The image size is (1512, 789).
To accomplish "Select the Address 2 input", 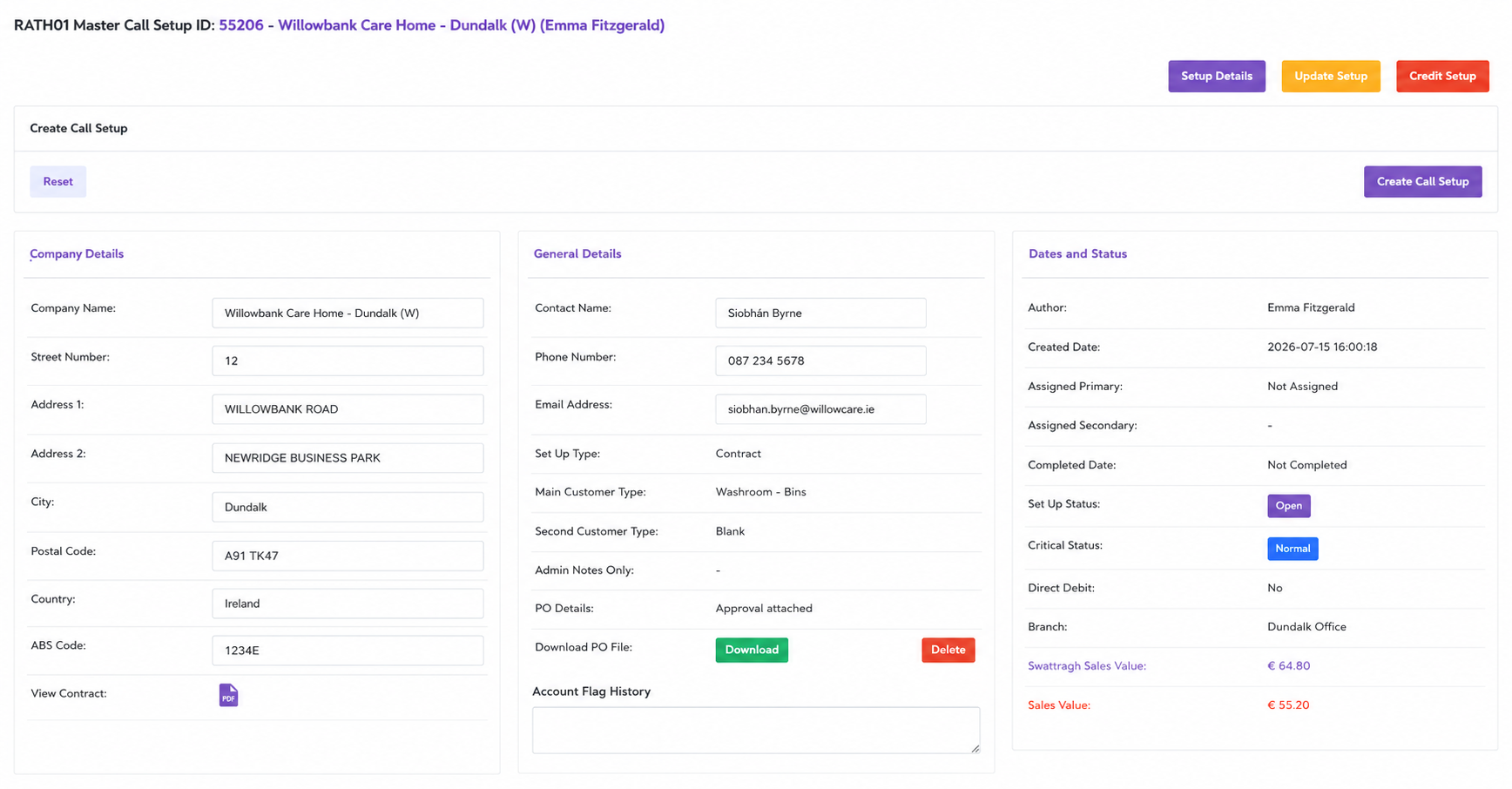I will 348,458.
